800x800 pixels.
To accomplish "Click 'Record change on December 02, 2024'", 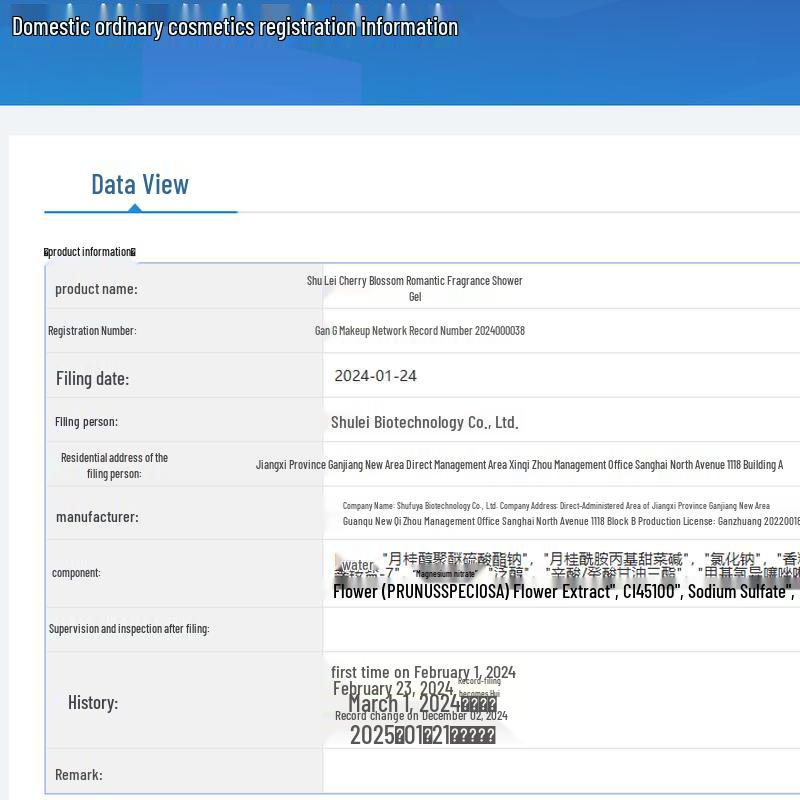I will pyautogui.click(x=421, y=716).
